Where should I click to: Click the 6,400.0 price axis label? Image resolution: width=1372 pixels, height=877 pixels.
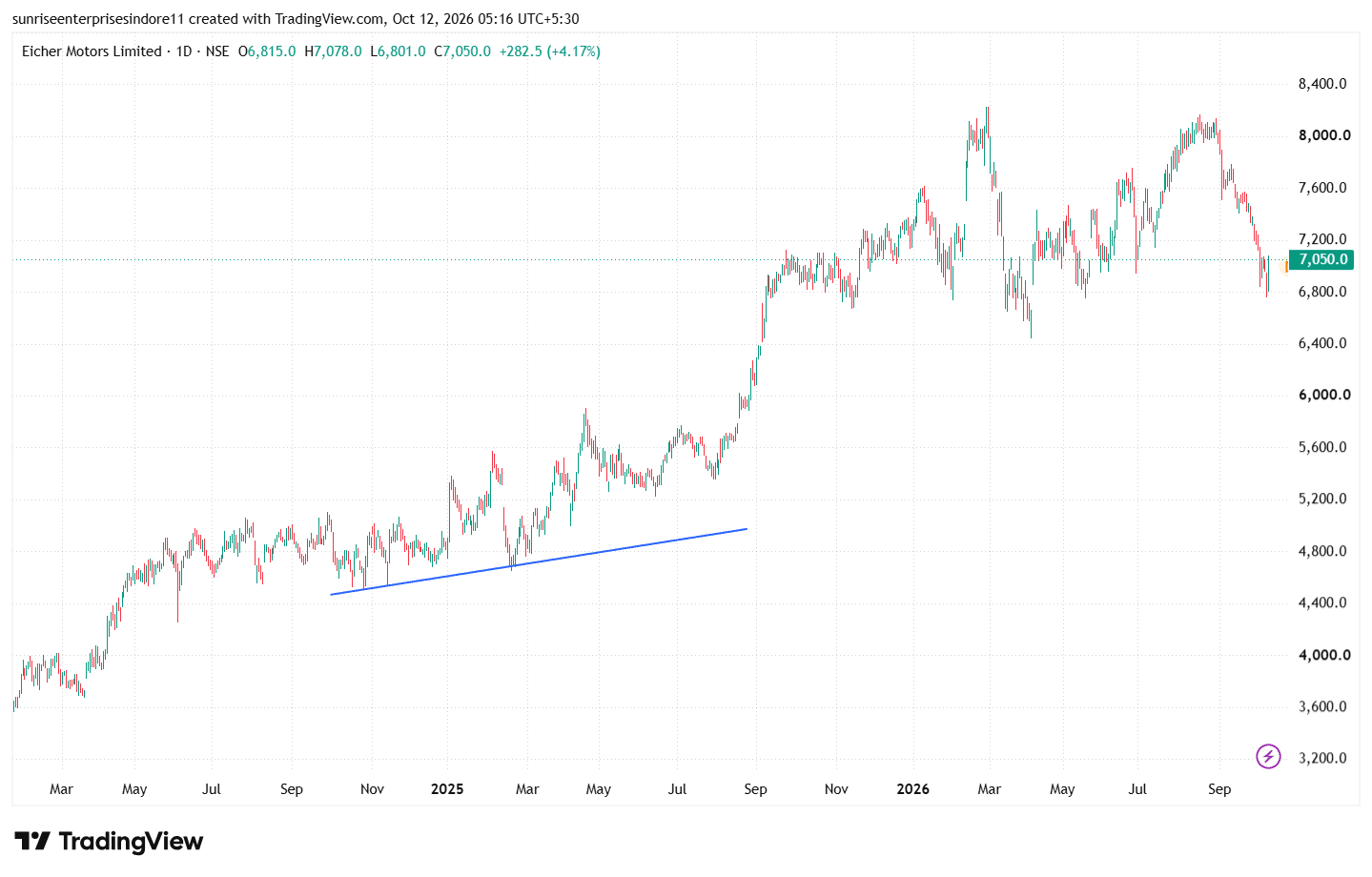coord(1322,343)
